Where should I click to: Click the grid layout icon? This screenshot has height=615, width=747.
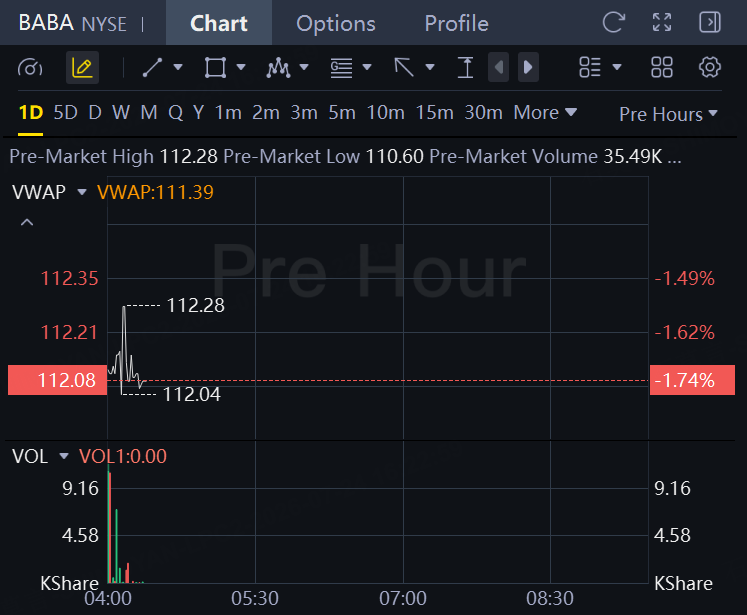[662, 67]
